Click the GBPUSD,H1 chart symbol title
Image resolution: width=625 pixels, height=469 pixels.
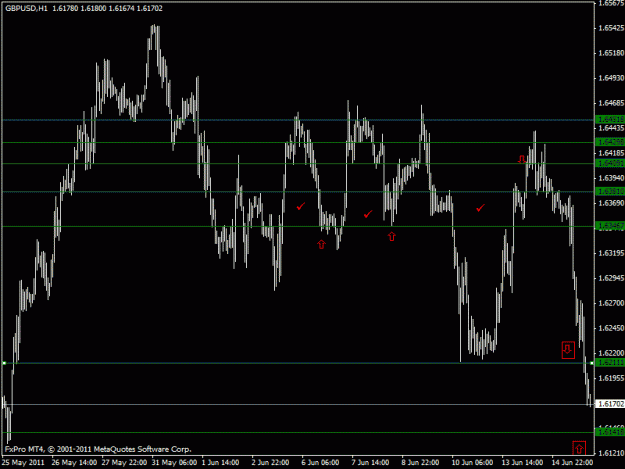point(26,8)
